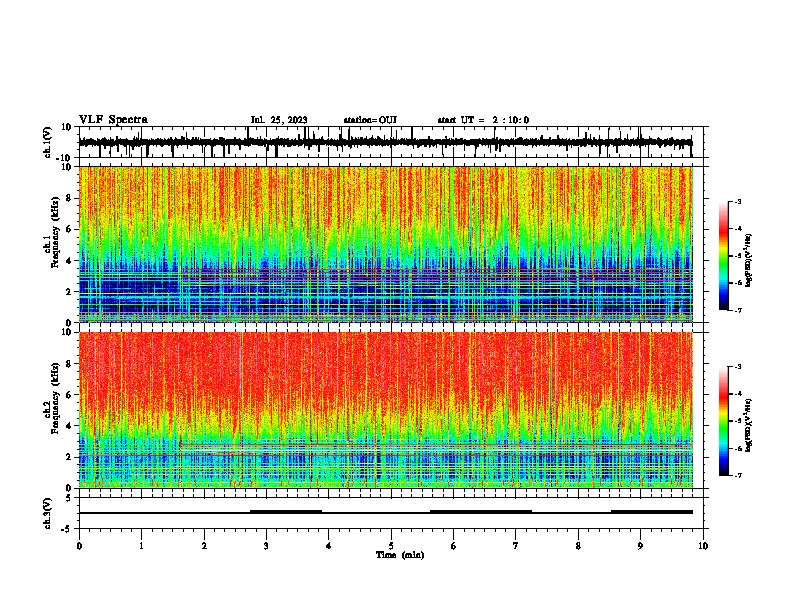Image resolution: width=792 pixels, height=612 pixels.
Task: Click the "-7" value on ch.2 colorbar
Action: click(738, 475)
